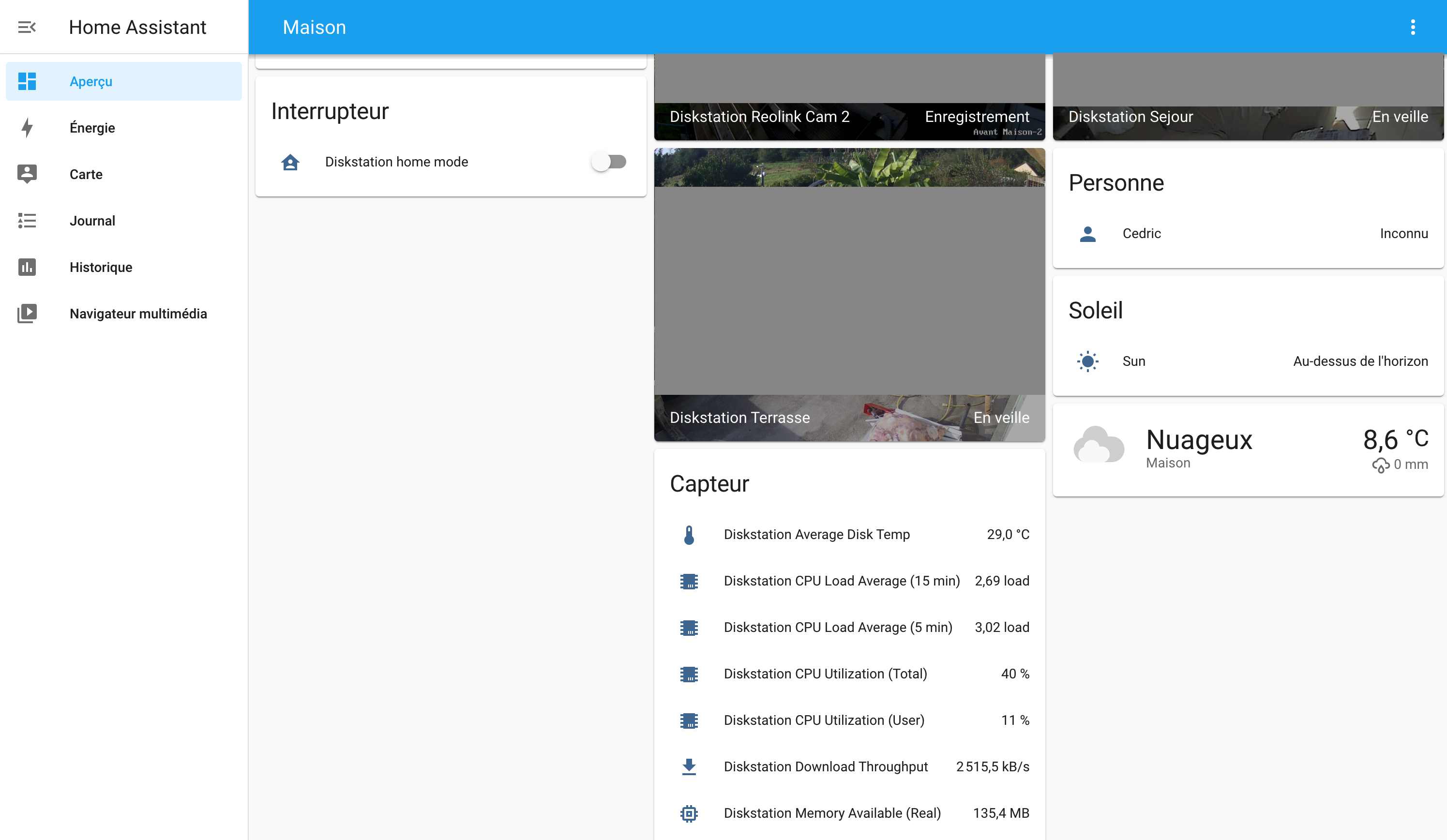Click the cloudy weather icon

1099,445
